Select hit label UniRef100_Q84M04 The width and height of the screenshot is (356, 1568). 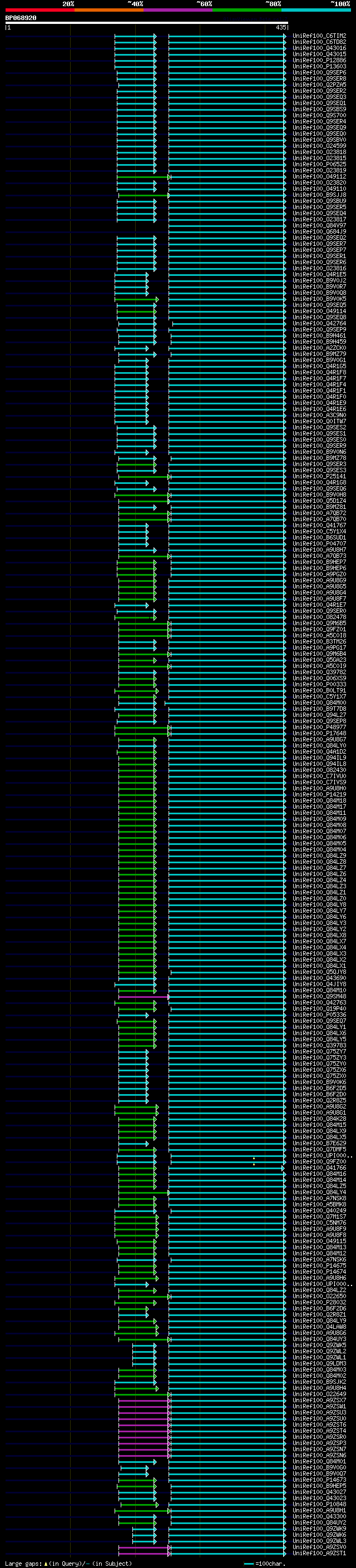click(x=319, y=850)
